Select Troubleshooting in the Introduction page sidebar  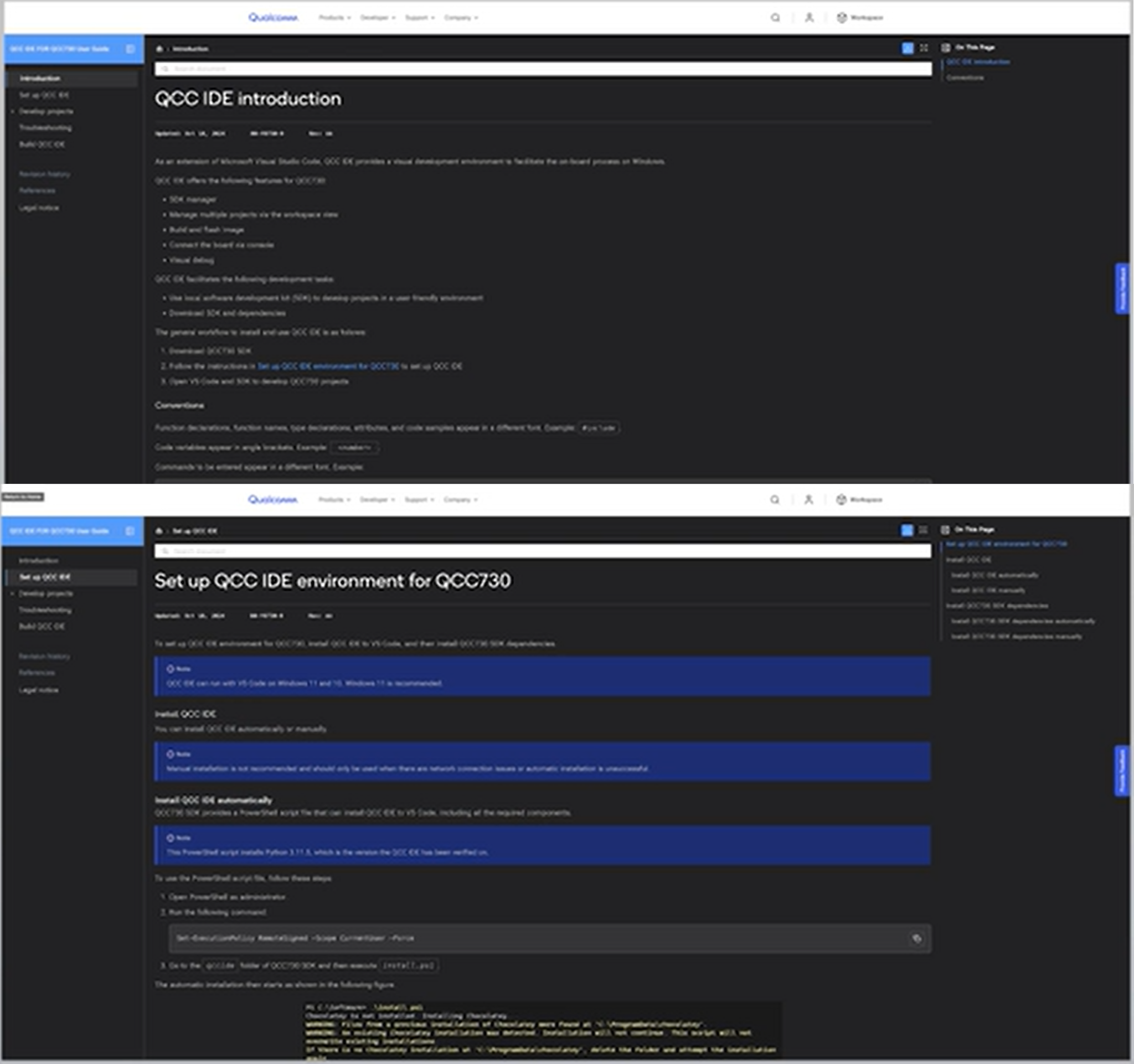coord(45,128)
